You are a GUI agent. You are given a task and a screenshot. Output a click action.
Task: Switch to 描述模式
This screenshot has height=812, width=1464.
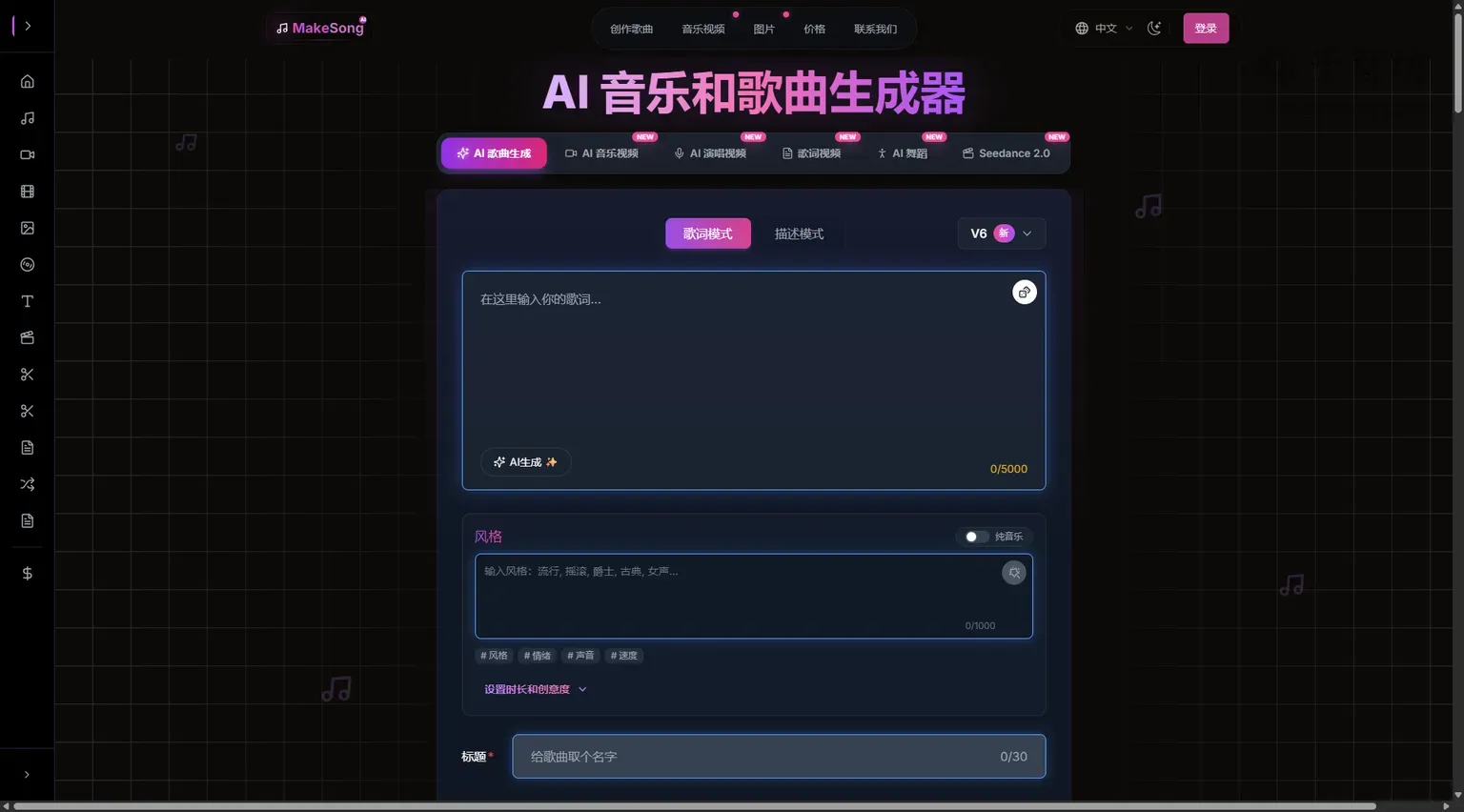799,233
